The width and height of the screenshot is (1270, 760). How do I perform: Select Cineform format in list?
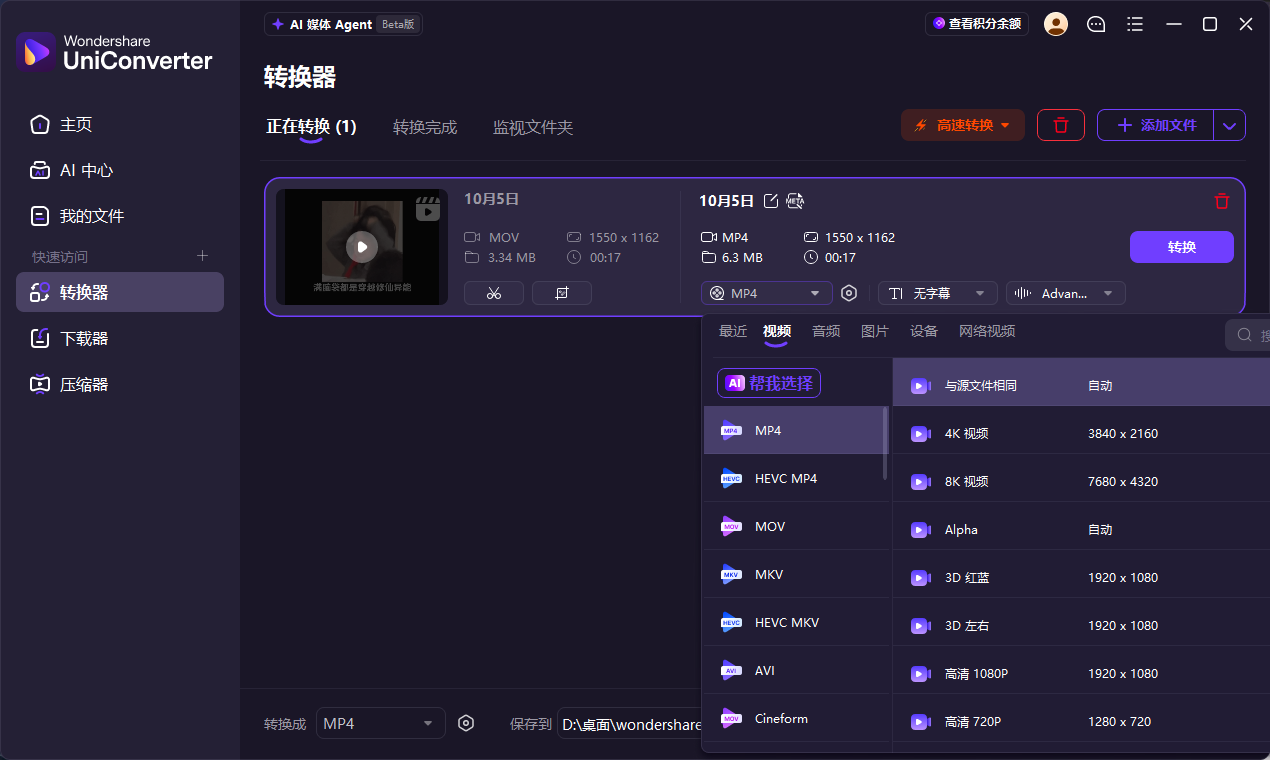(794, 718)
